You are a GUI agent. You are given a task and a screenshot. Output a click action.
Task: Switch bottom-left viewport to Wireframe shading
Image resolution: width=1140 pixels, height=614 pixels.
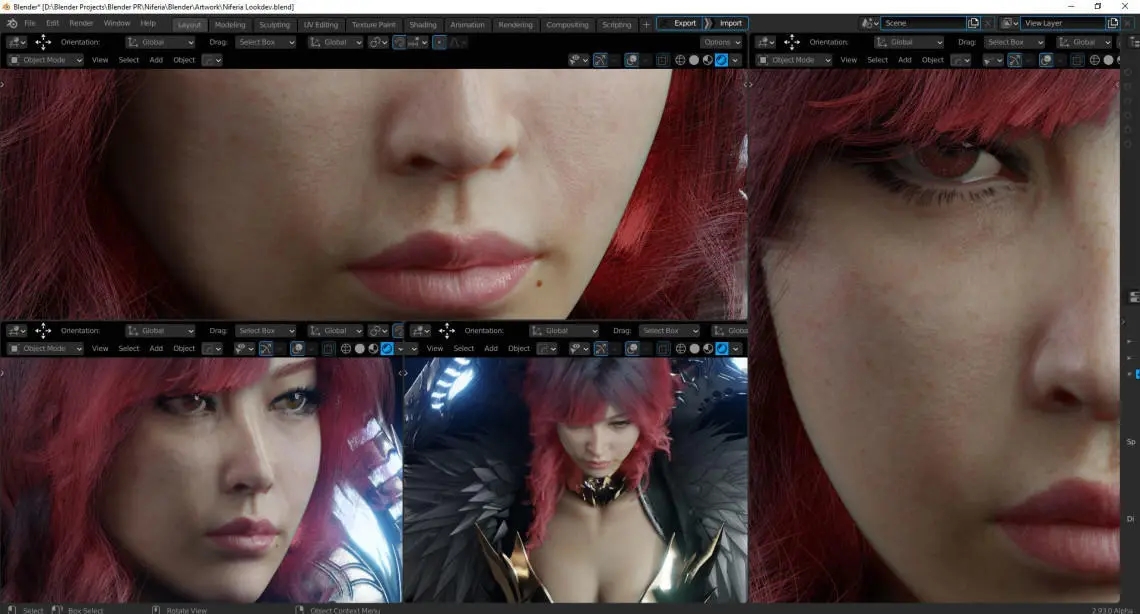tap(346, 349)
